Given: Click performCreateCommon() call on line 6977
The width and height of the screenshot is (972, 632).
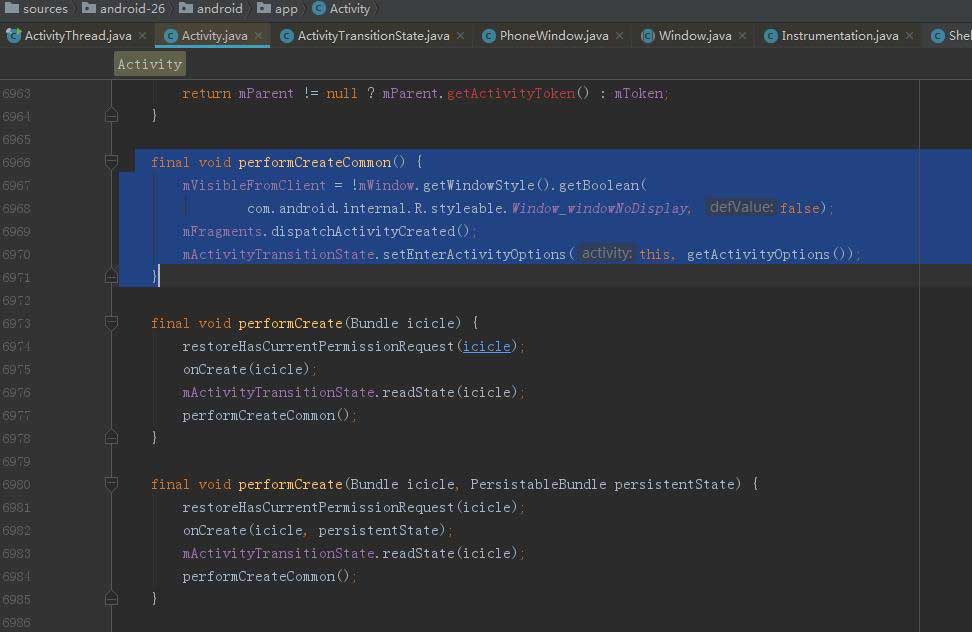Looking at the screenshot, I should (x=266, y=415).
